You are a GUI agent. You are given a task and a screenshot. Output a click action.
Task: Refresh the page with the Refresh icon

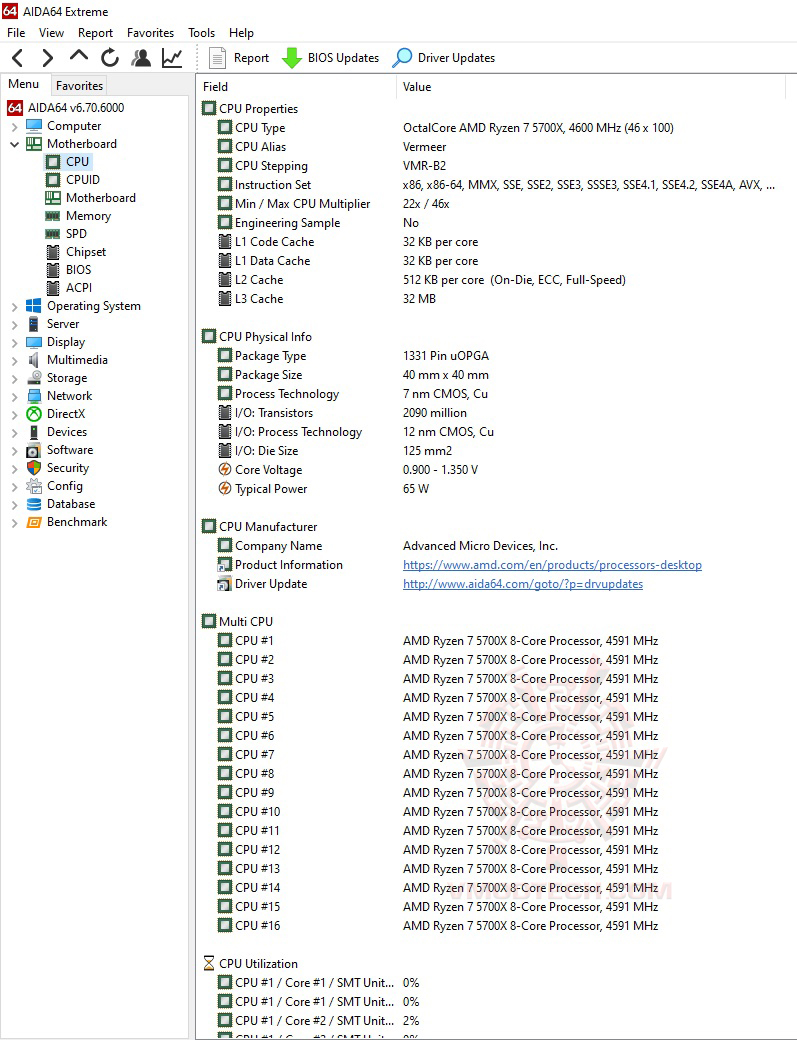[x=110, y=58]
